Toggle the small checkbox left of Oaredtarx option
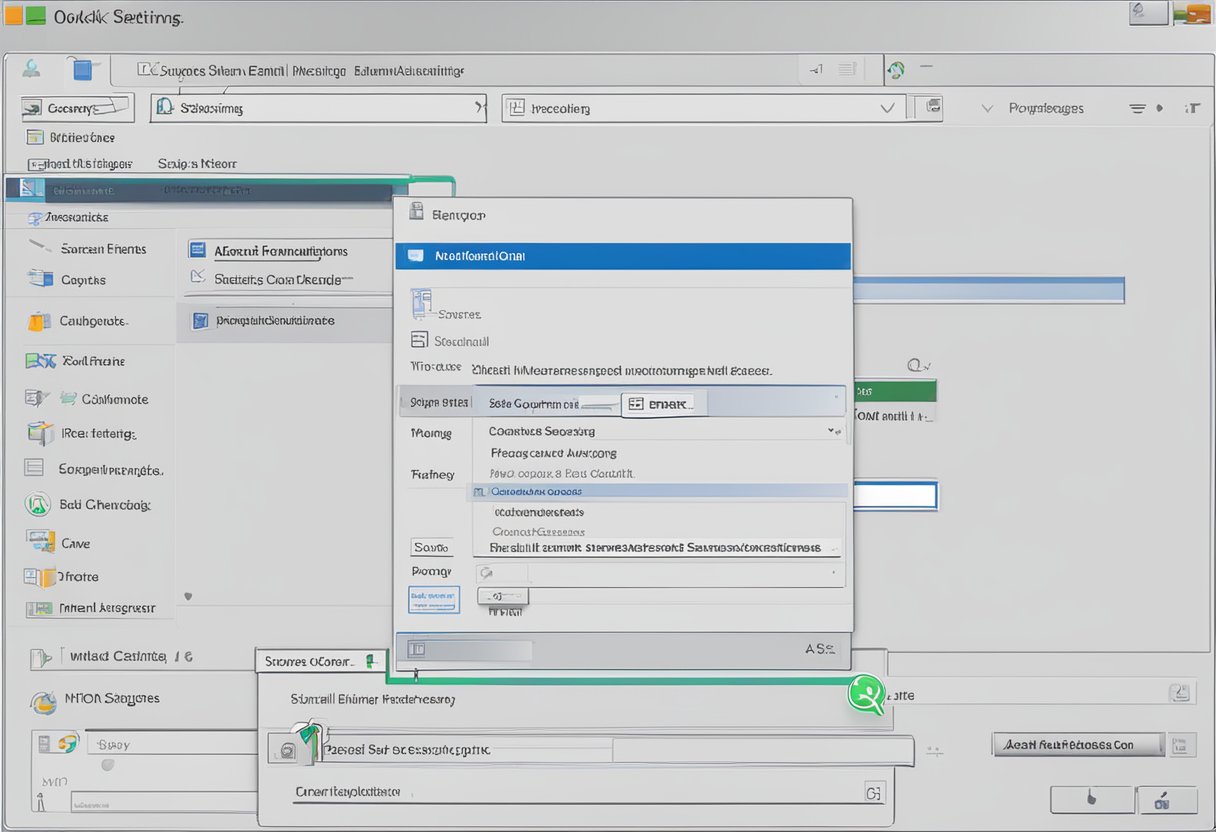1216x832 pixels. (479, 492)
